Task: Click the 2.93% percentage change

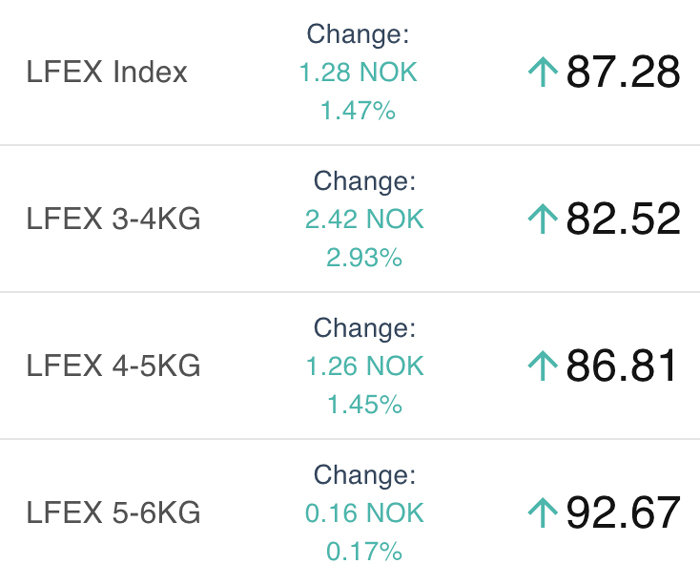Action: (x=364, y=258)
